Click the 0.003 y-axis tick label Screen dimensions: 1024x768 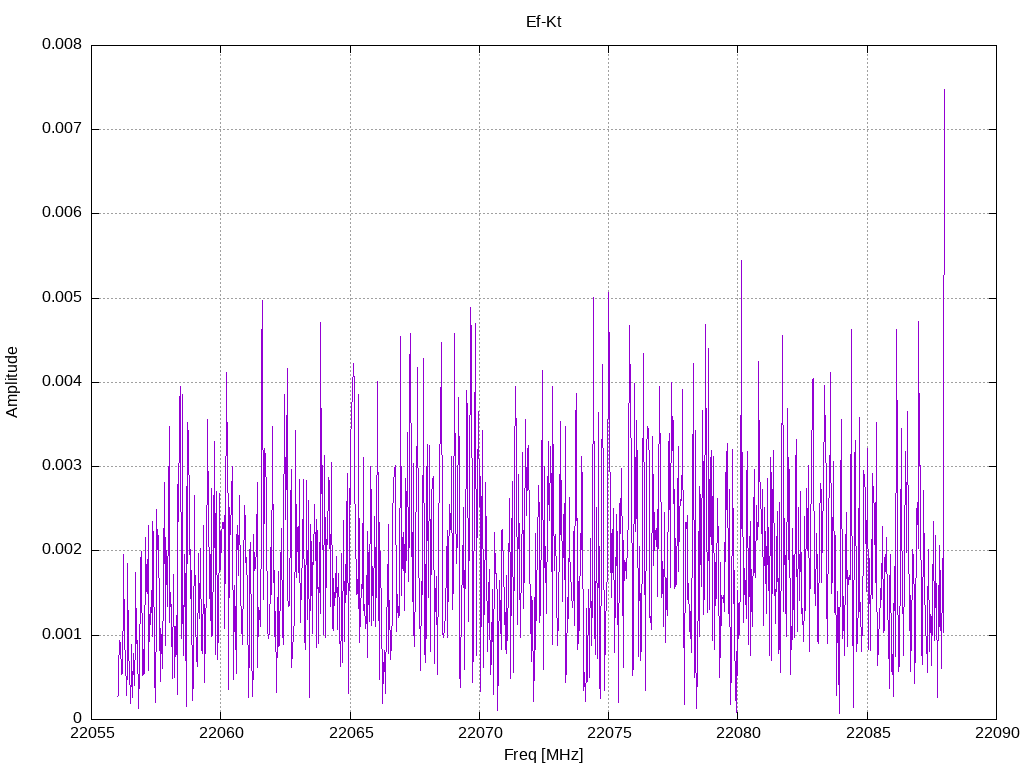61,466
